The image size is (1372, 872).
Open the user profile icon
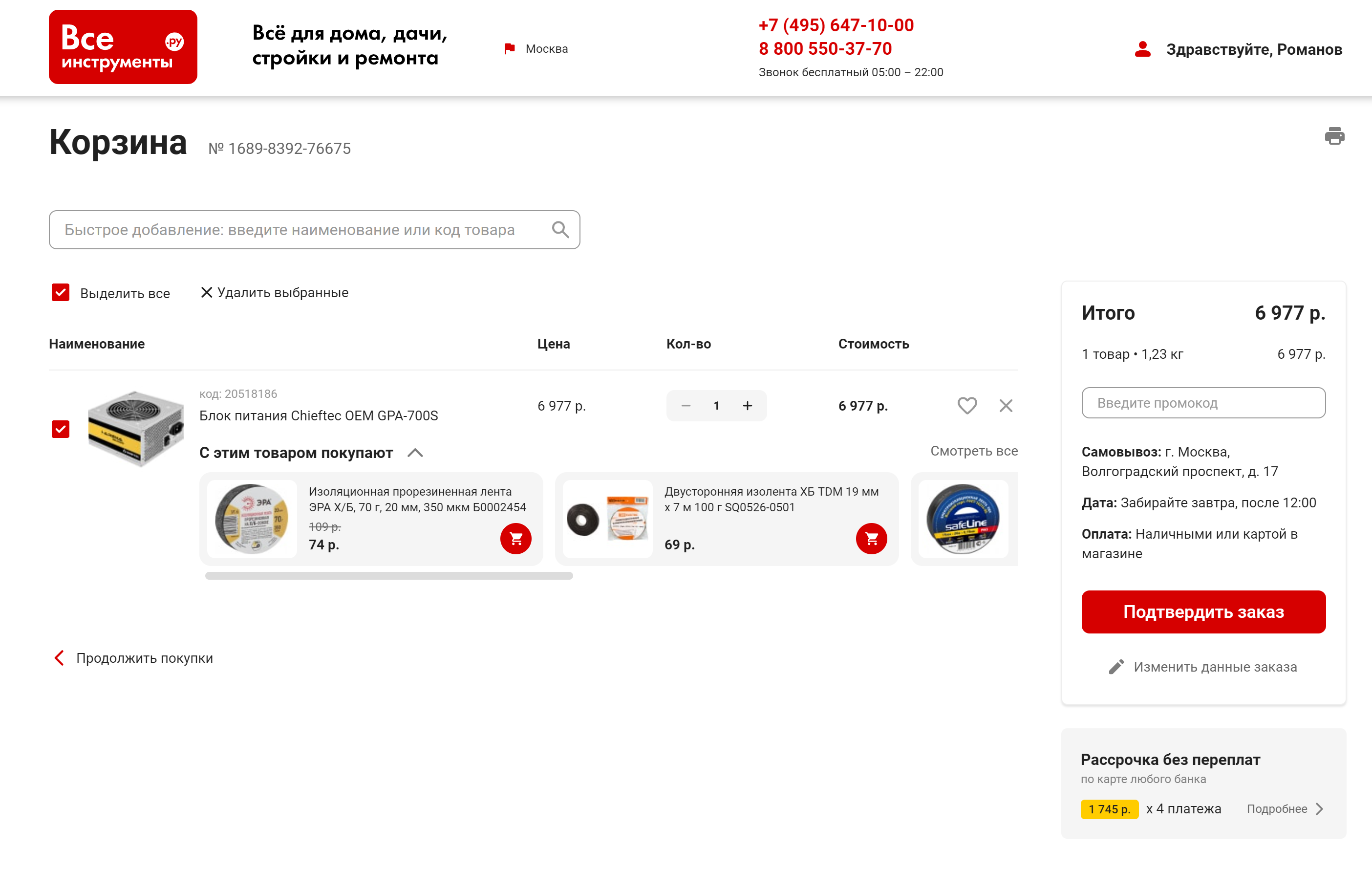click(1143, 49)
